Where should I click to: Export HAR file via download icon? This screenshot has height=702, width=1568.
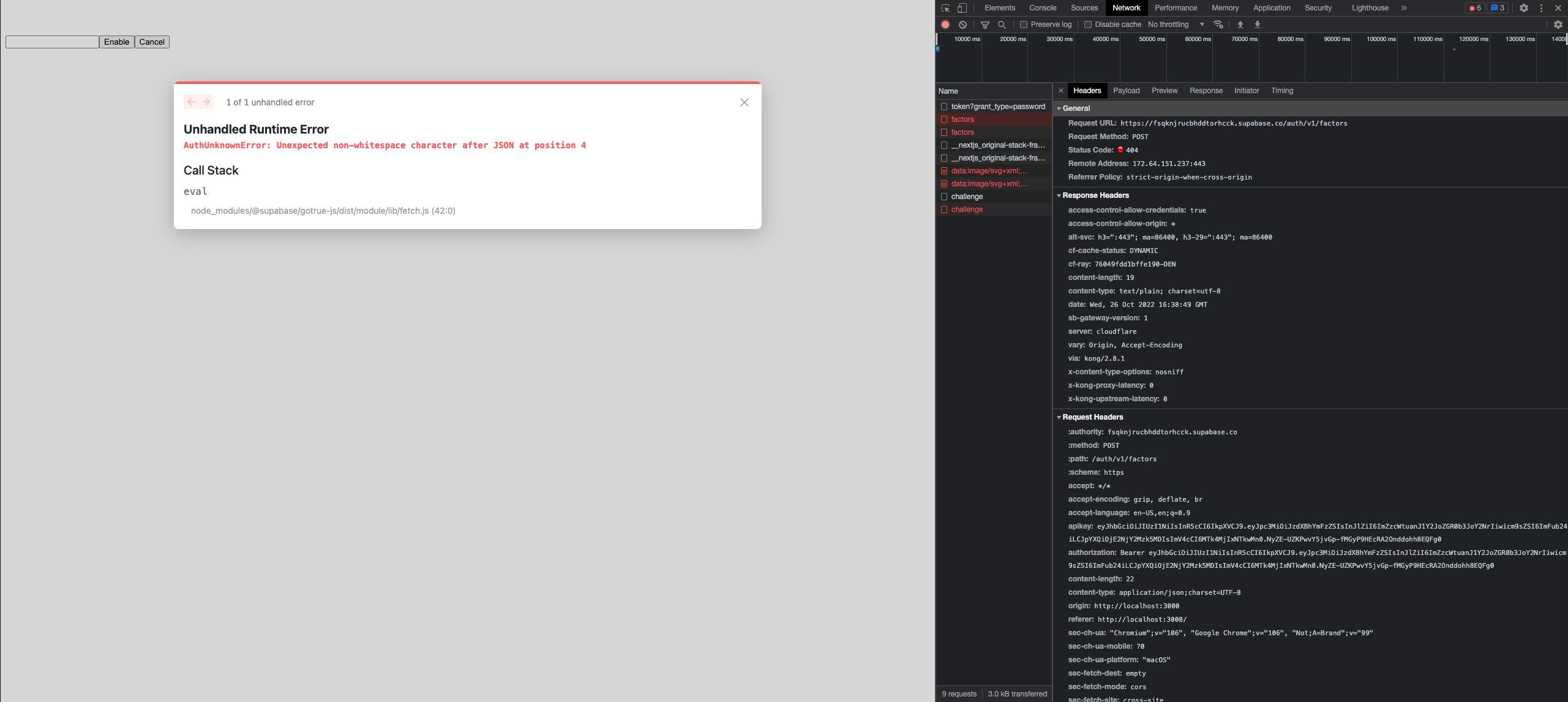1257,24
